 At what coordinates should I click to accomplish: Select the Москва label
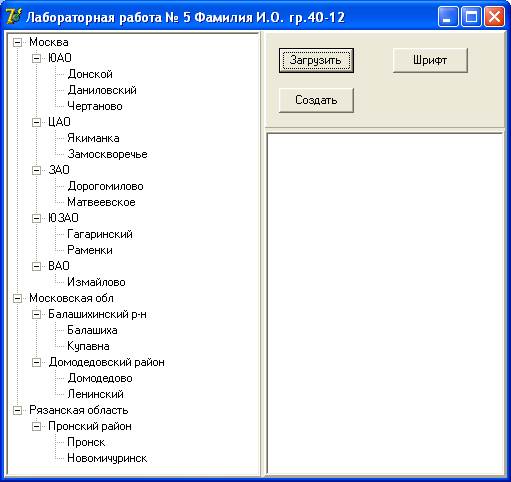[49, 42]
